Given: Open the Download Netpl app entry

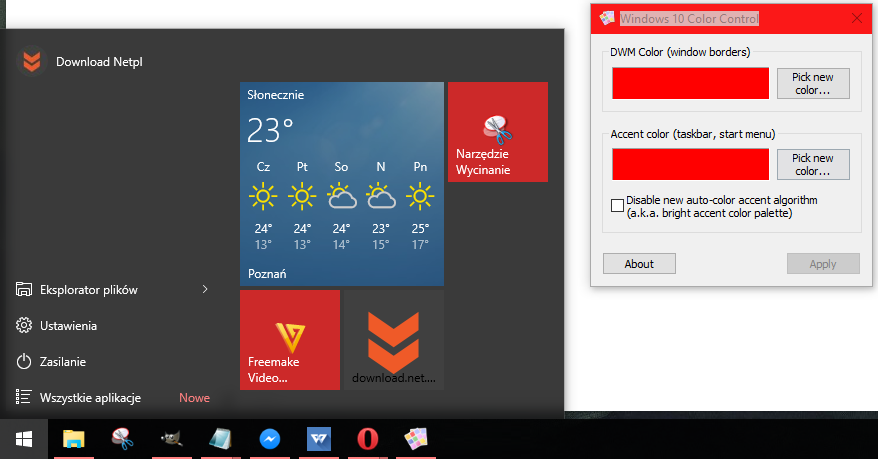Looking at the screenshot, I should click(x=81, y=62).
